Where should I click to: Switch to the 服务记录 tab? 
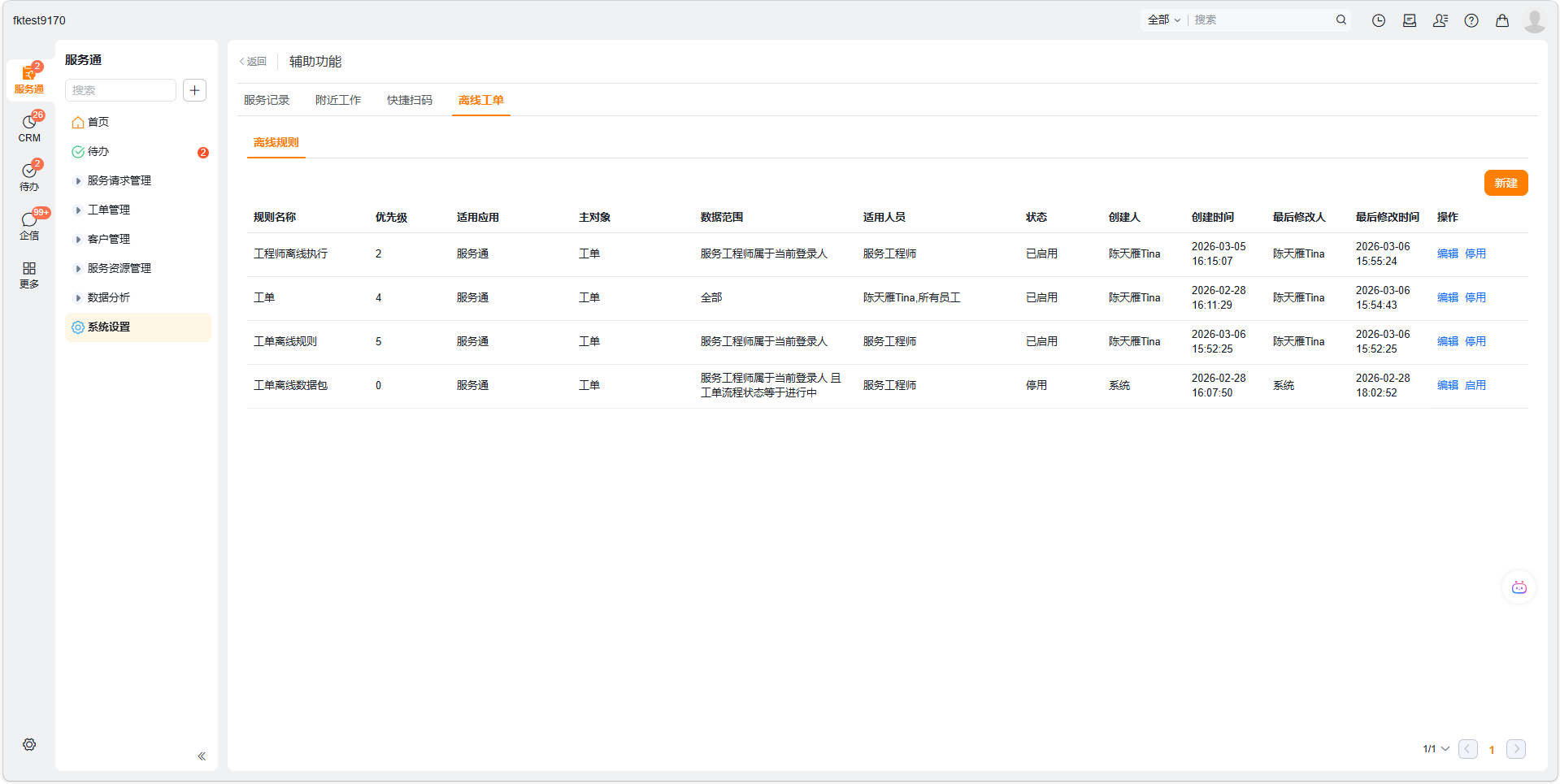coord(267,100)
